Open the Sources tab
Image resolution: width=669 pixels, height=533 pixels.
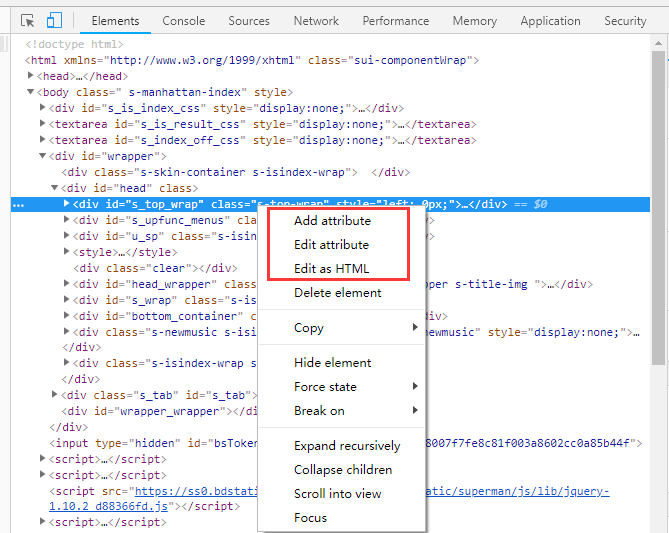pos(249,21)
